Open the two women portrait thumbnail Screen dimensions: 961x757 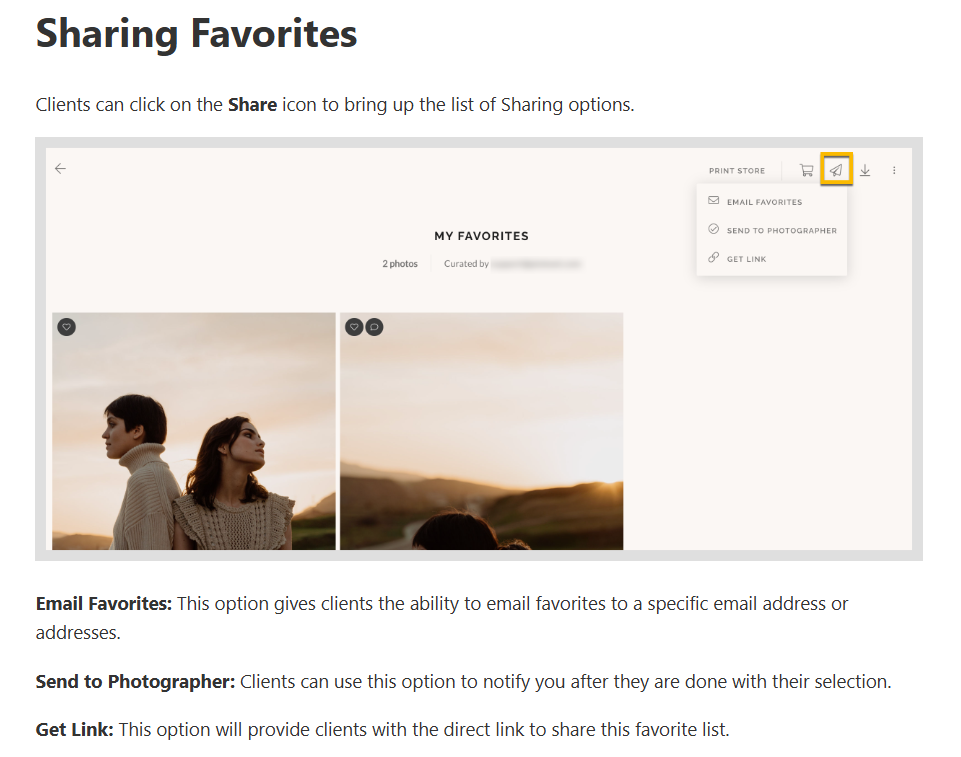click(x=194, y=431)
